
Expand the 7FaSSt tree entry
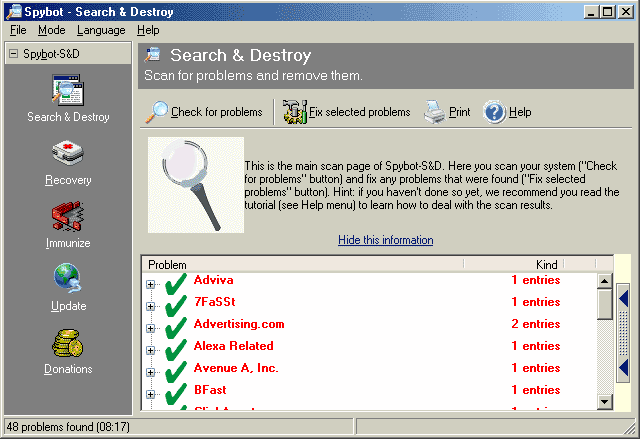tap(152, 303)
